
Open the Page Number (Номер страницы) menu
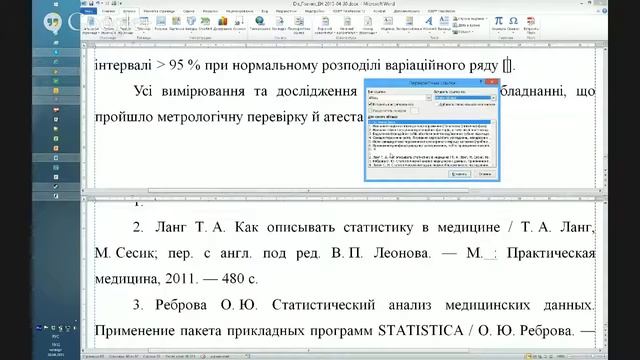(368, 25)
